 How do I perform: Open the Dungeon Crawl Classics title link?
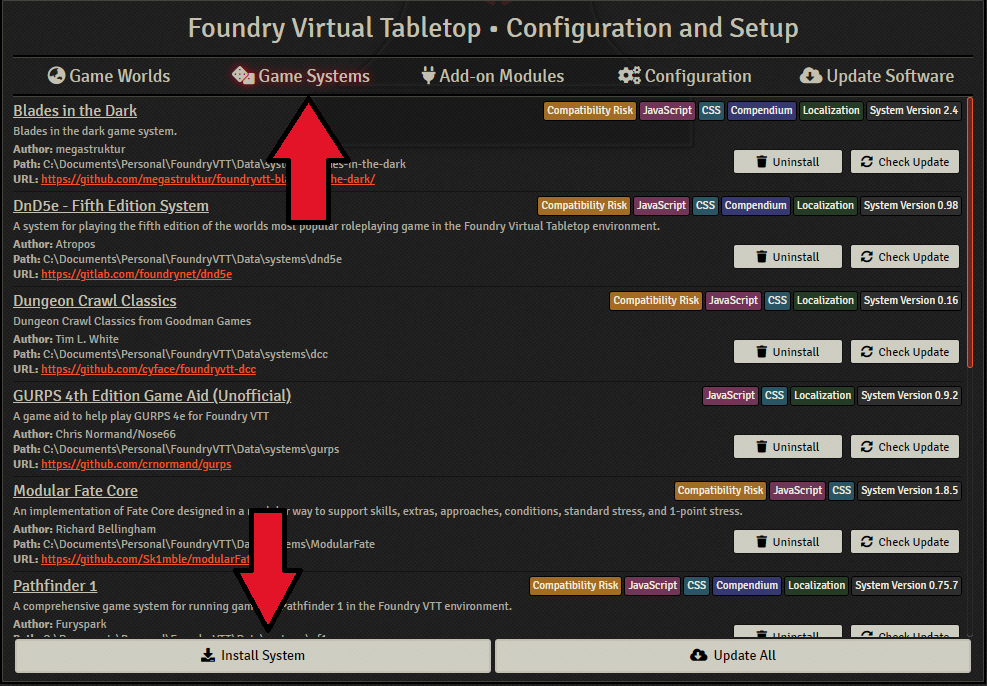tap(94, 301)
